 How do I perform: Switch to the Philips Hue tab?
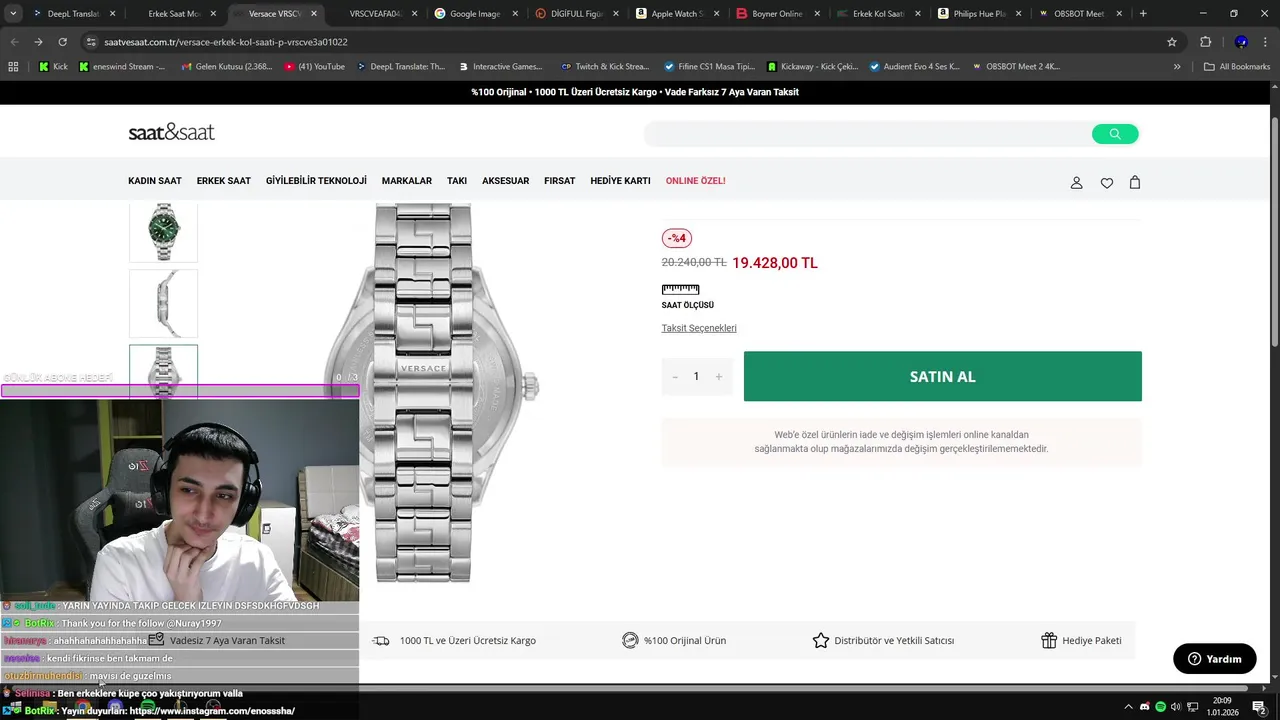pyautogui.click(x=978, y=14)
